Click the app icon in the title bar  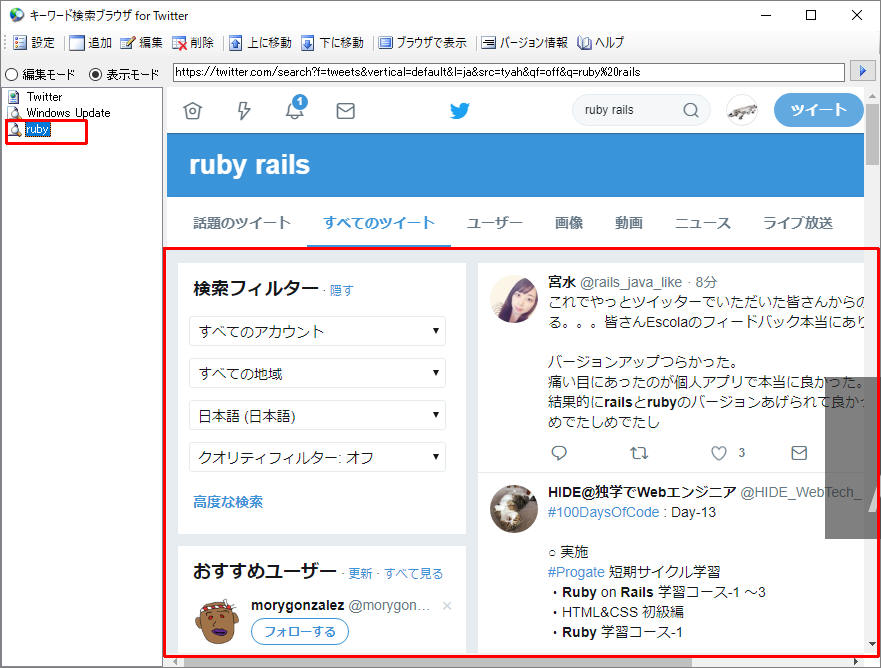16,15
